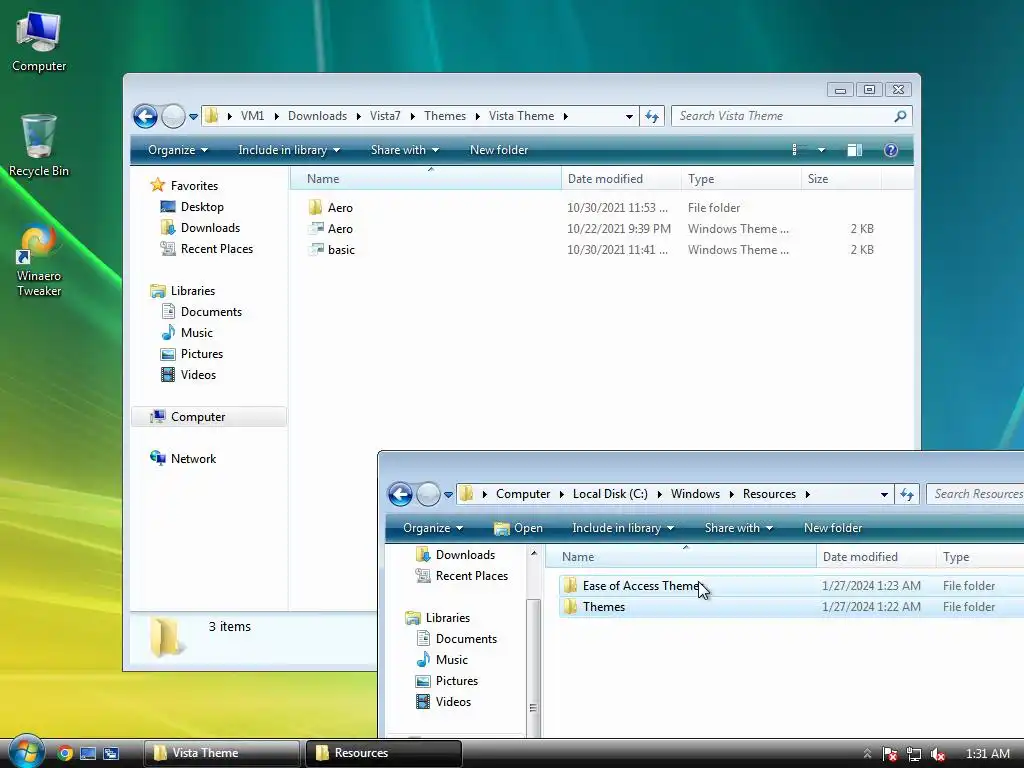Click Windows in Resources address path
Viewport: 1024px width, 768px height.
695,494
